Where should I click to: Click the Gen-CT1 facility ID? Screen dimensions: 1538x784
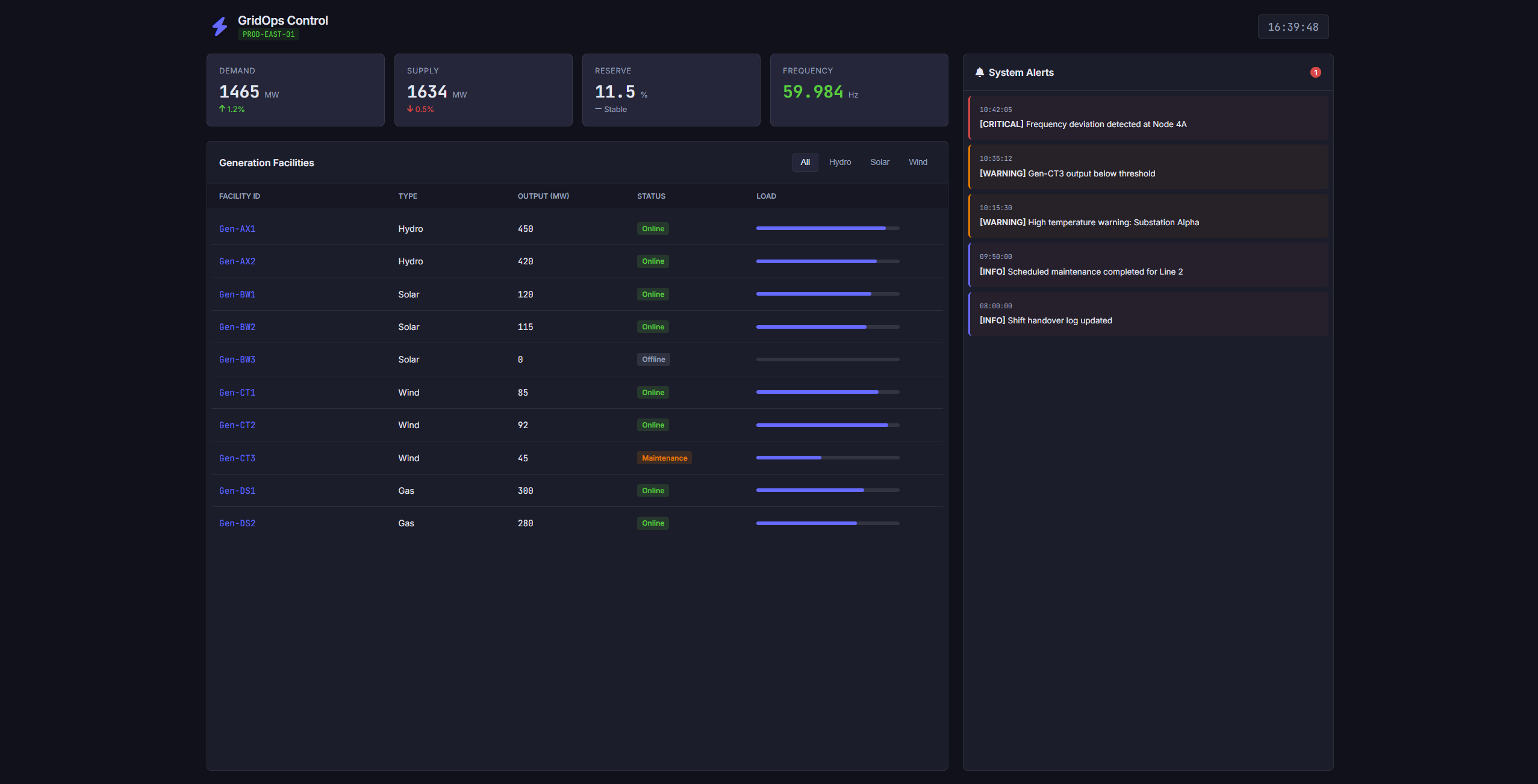tap(237, 393)
